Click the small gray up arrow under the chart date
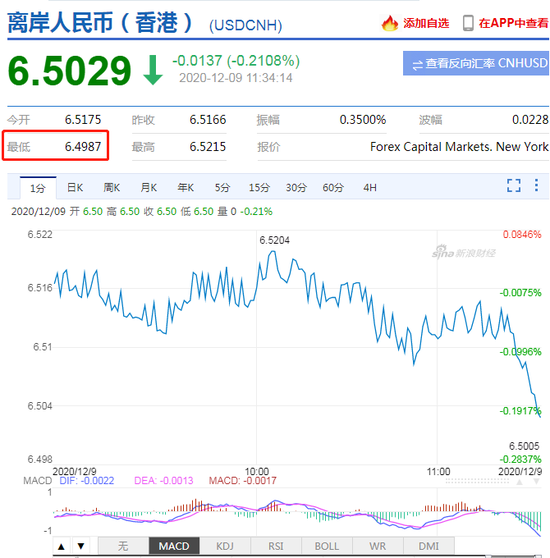This screenshot has height=558, width=550. pos(519,481)
